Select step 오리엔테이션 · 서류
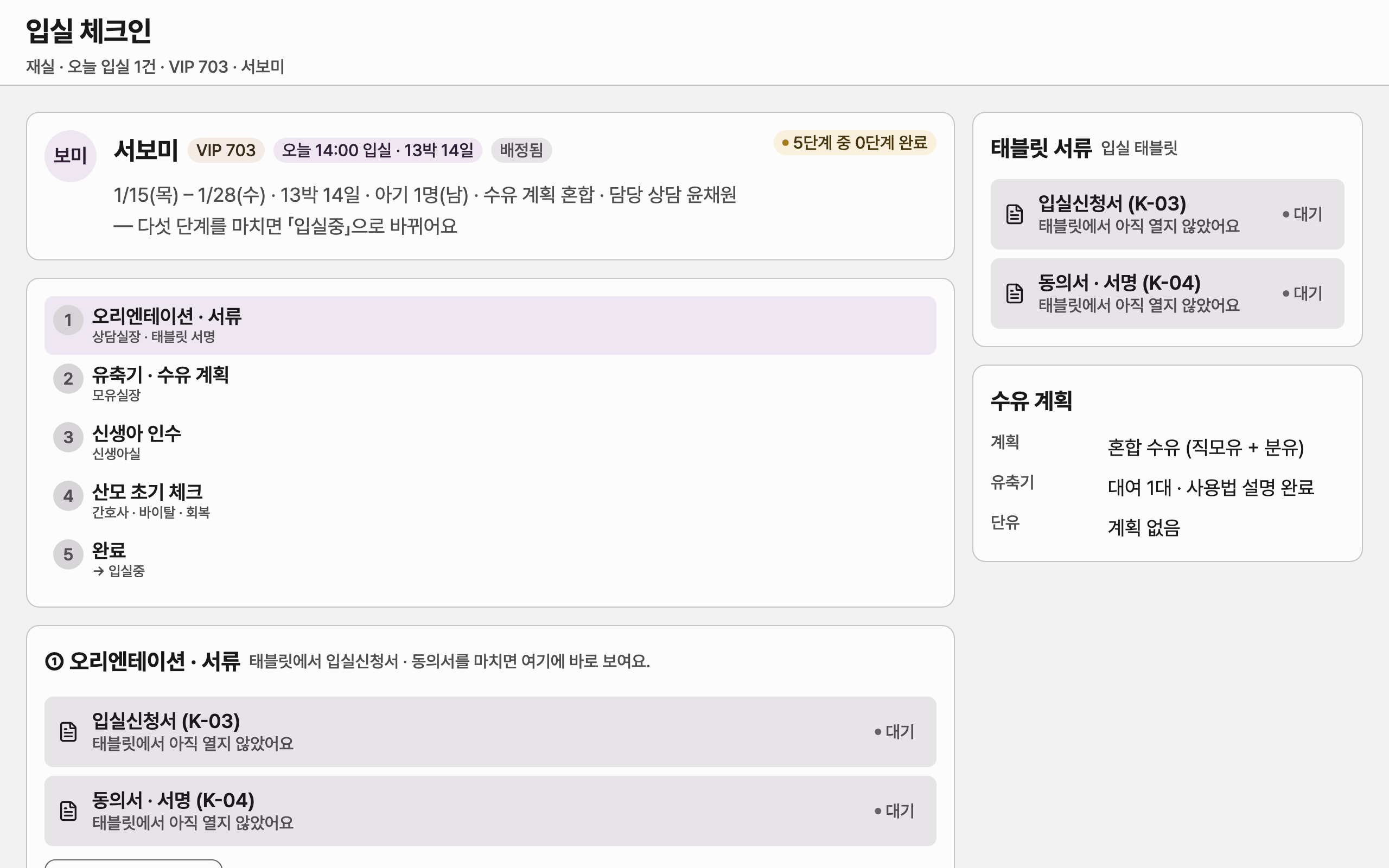Screen dimensions: 1389x868 tap(490, 325)
